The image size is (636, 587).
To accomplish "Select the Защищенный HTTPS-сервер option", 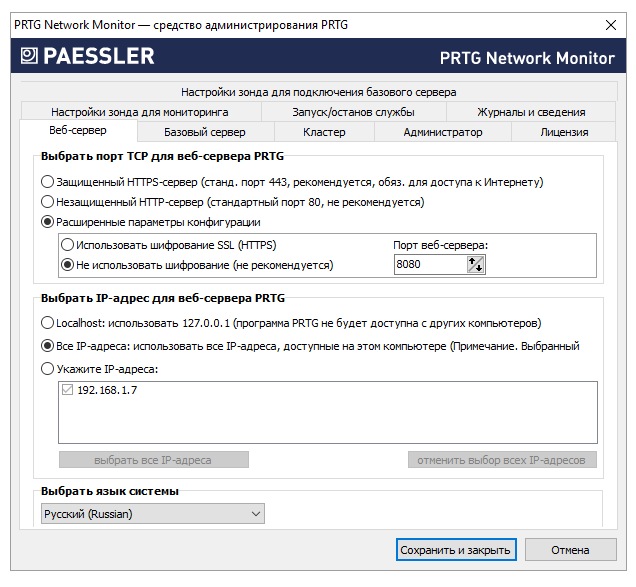I will 48,183.
